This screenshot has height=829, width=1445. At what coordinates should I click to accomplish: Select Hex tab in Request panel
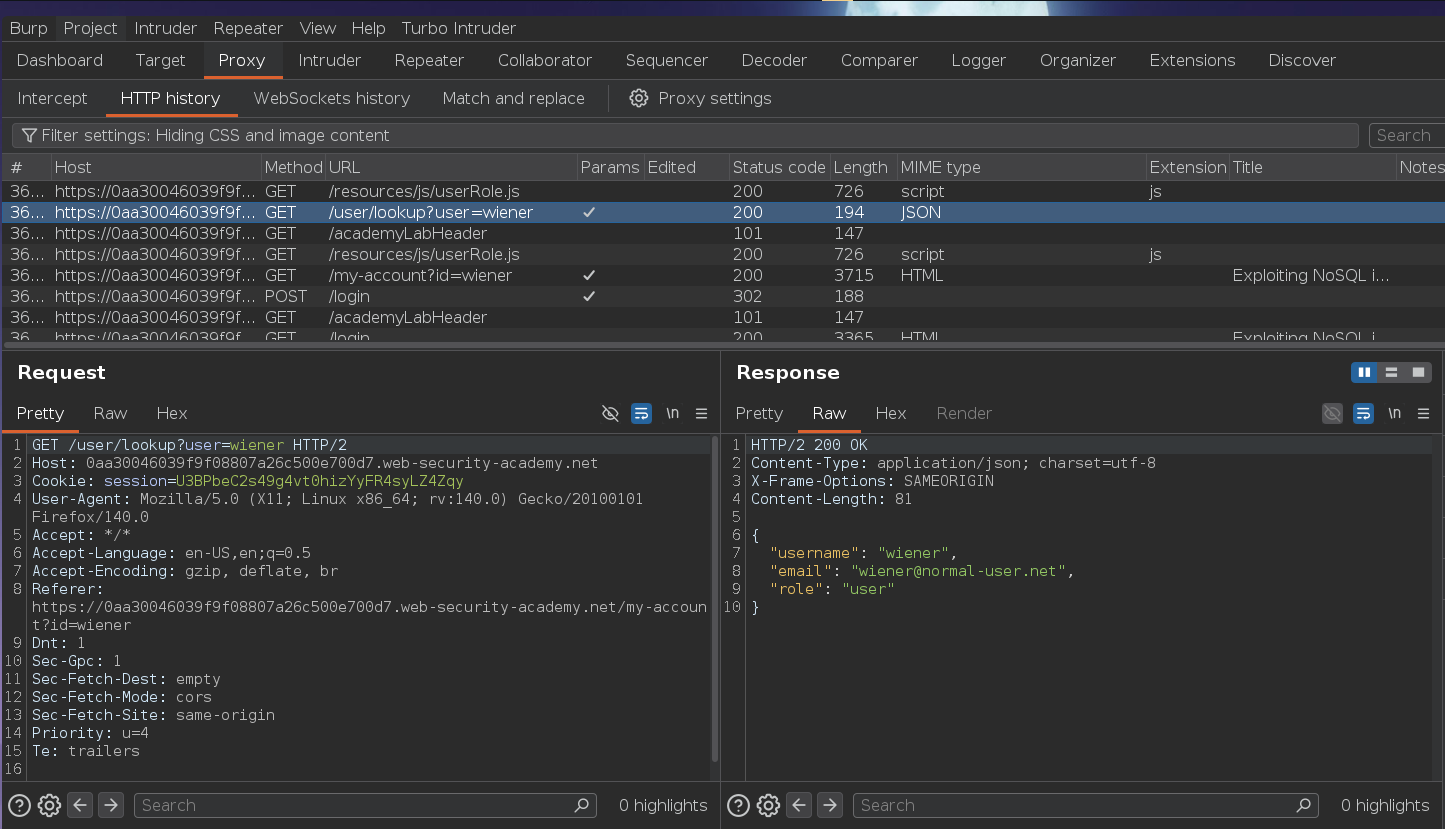172,413
